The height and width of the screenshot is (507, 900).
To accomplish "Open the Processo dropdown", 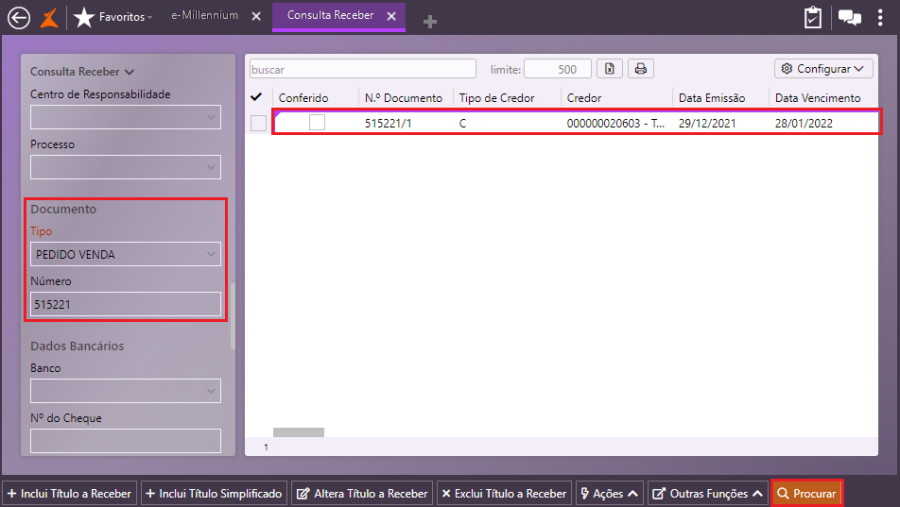I will pyautogui.click(x=126, y=167).
